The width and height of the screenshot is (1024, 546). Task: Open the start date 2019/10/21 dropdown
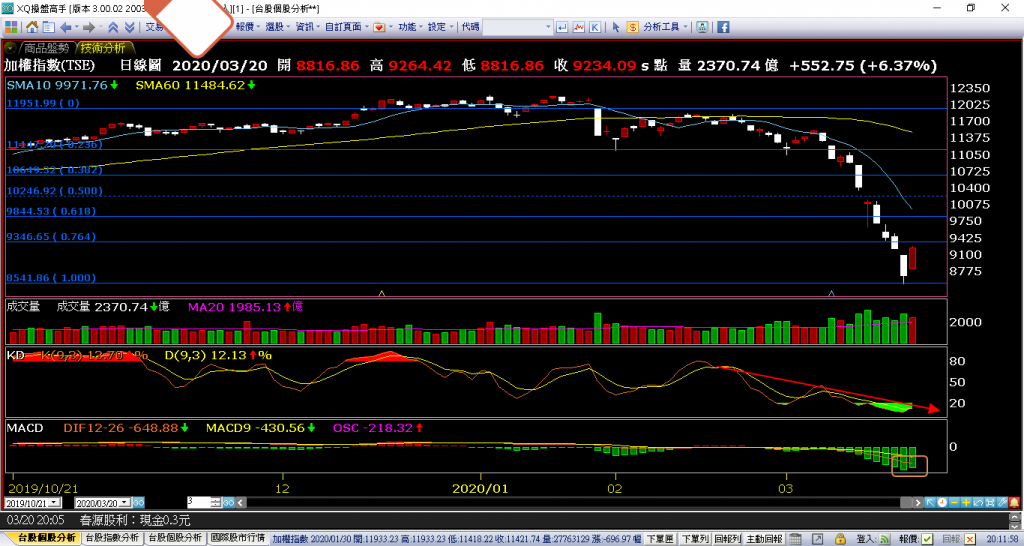[56, 502]
